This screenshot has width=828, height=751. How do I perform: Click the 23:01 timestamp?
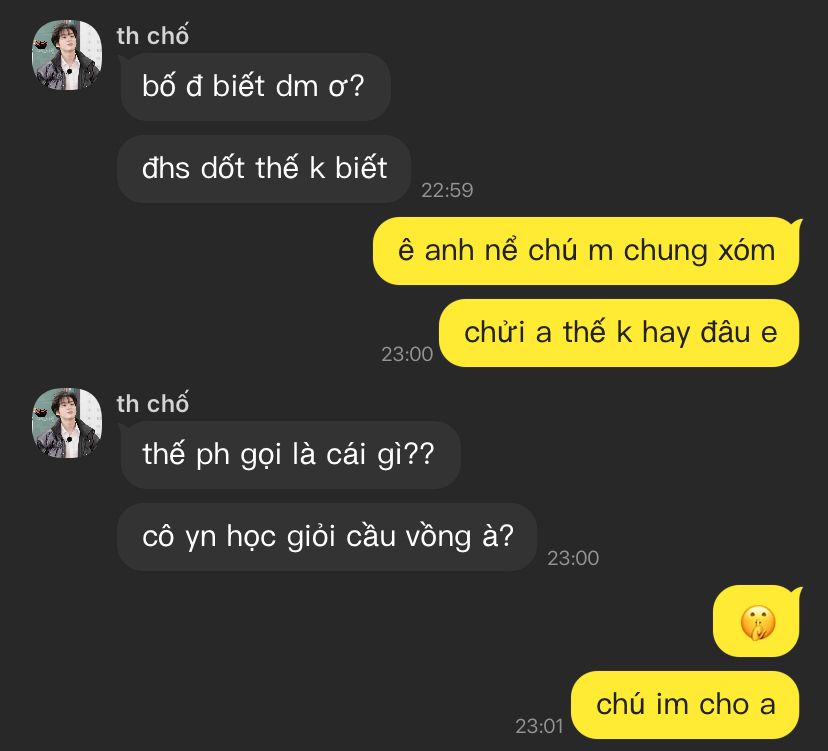(x=539, y=727)
